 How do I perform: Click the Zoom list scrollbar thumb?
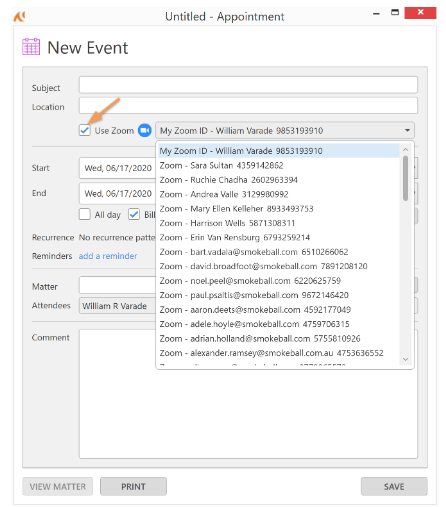tap(405, 178)
